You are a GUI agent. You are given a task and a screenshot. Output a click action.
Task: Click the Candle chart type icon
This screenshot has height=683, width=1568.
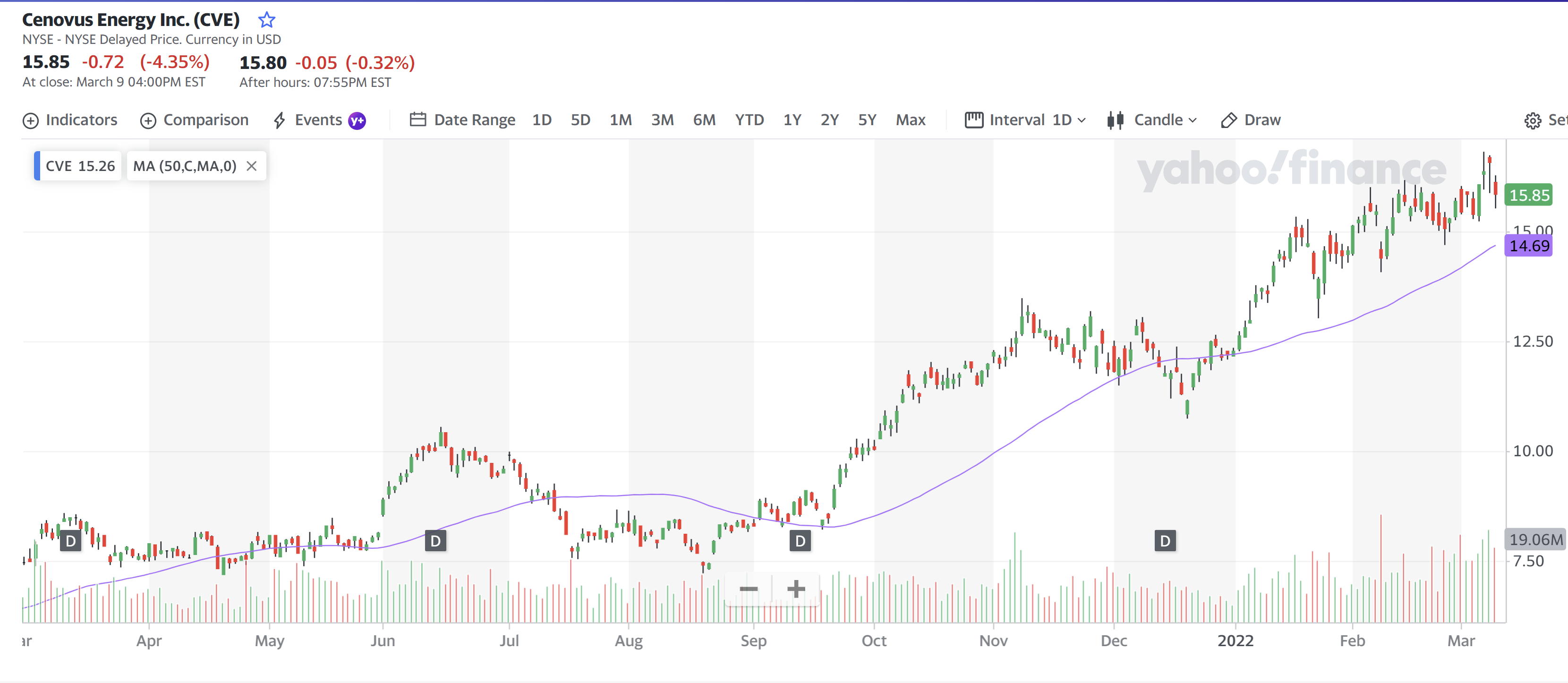click(x=1115, y=120)
